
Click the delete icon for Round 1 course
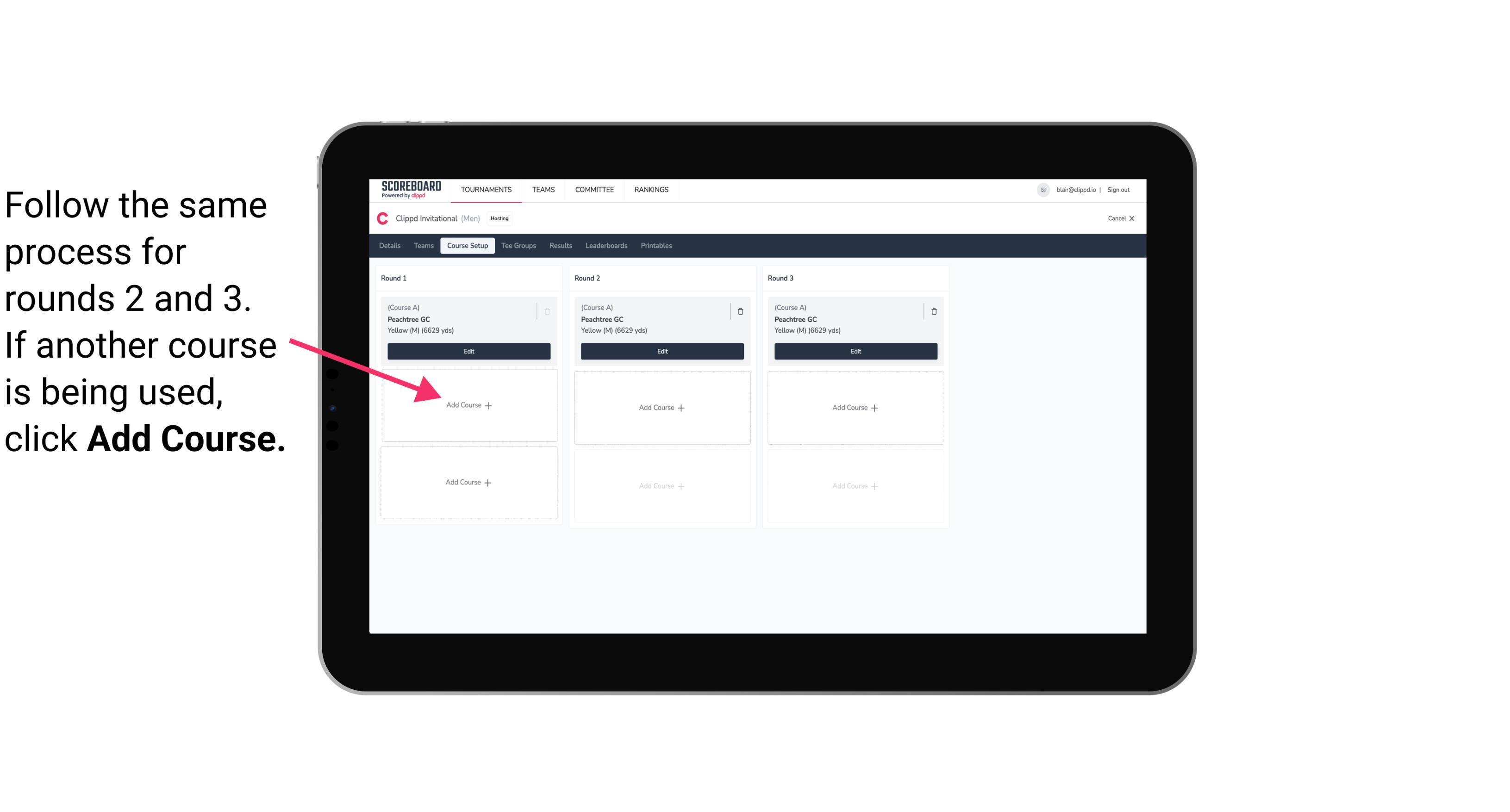(548, 310)
